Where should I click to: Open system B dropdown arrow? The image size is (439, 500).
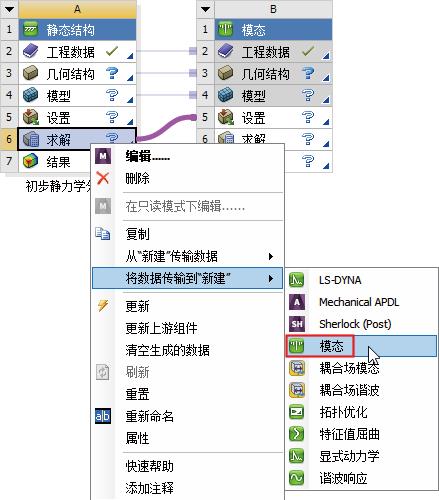pos(205,9)
